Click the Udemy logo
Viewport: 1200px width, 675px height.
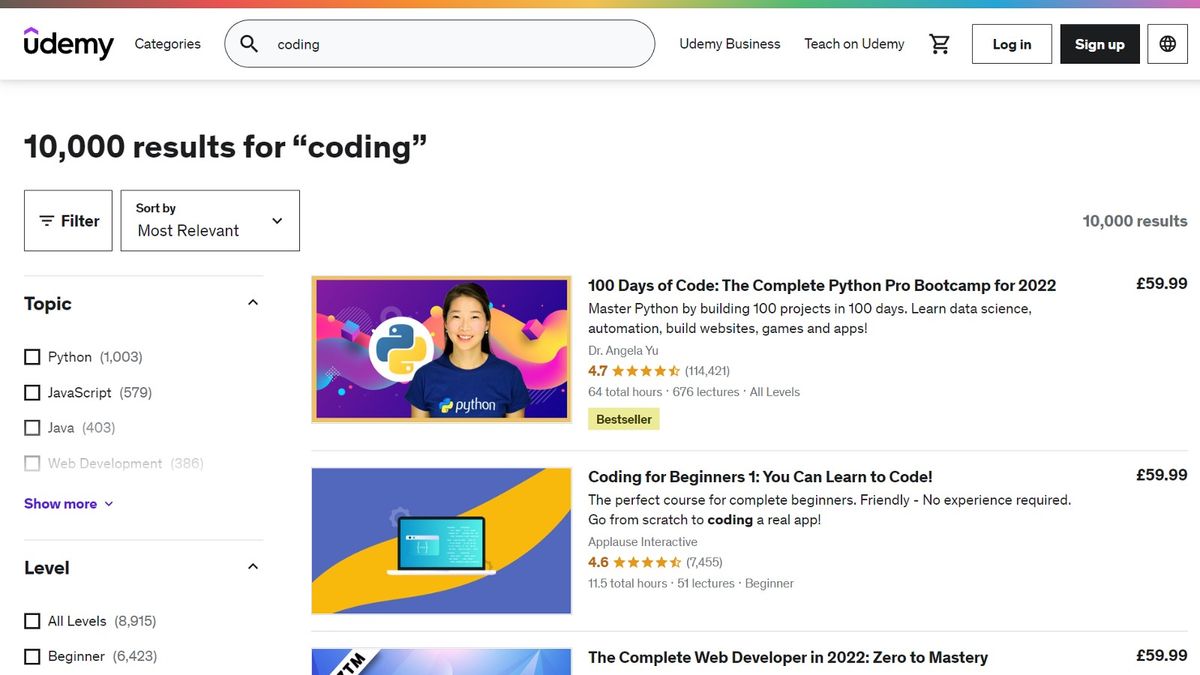point(68,43)
